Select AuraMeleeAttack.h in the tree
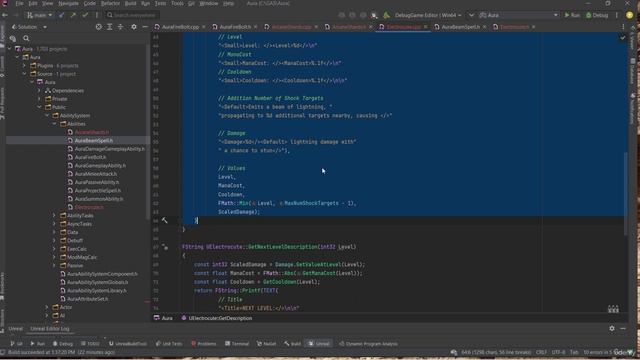This screenshot has height=360, width=640. coord(96,174)
